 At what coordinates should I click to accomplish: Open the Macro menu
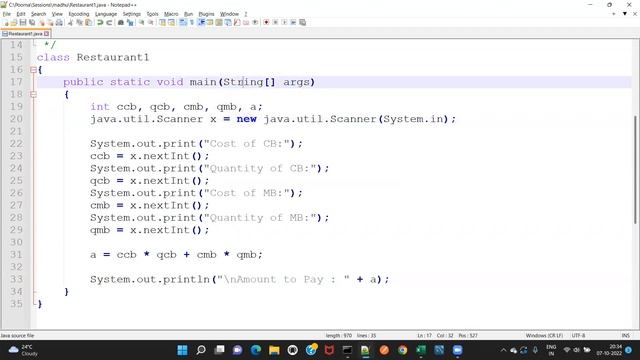click(171, 14)
